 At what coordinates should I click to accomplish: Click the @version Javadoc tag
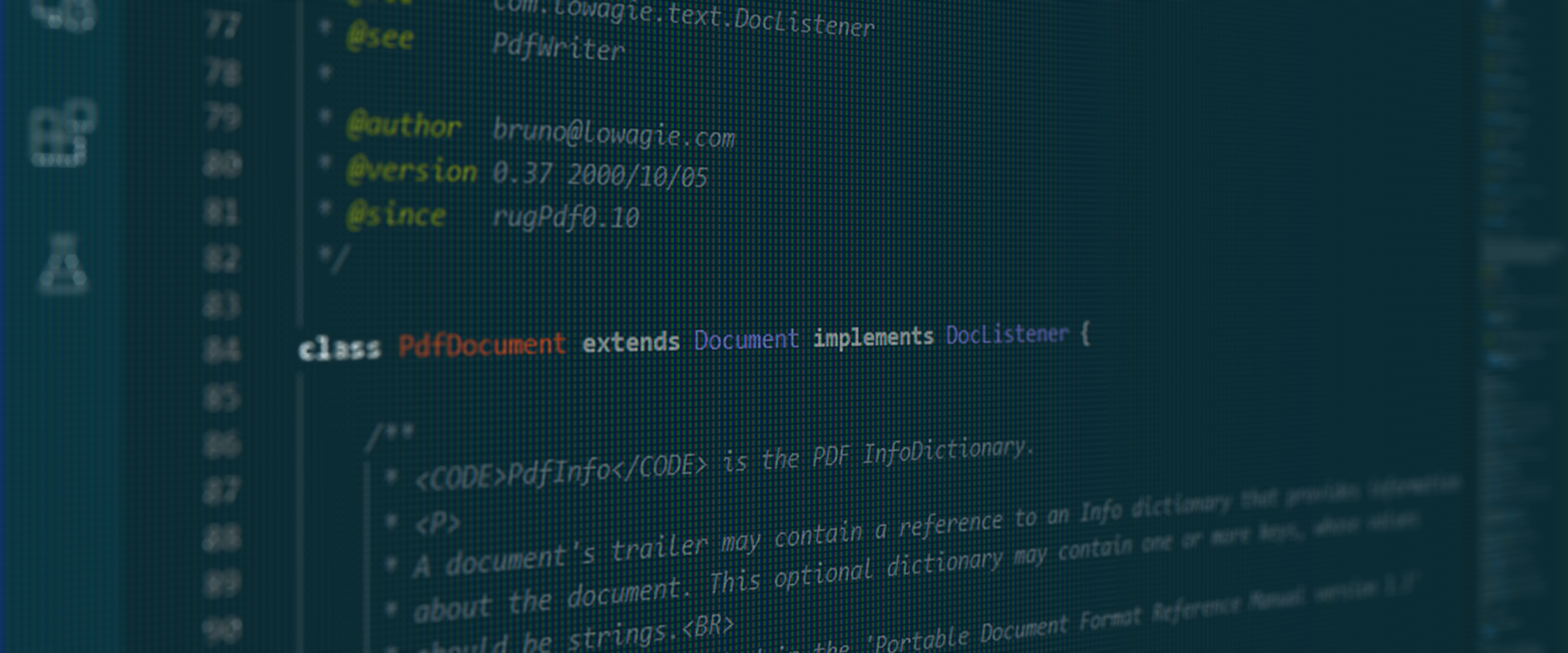(412, 171)
